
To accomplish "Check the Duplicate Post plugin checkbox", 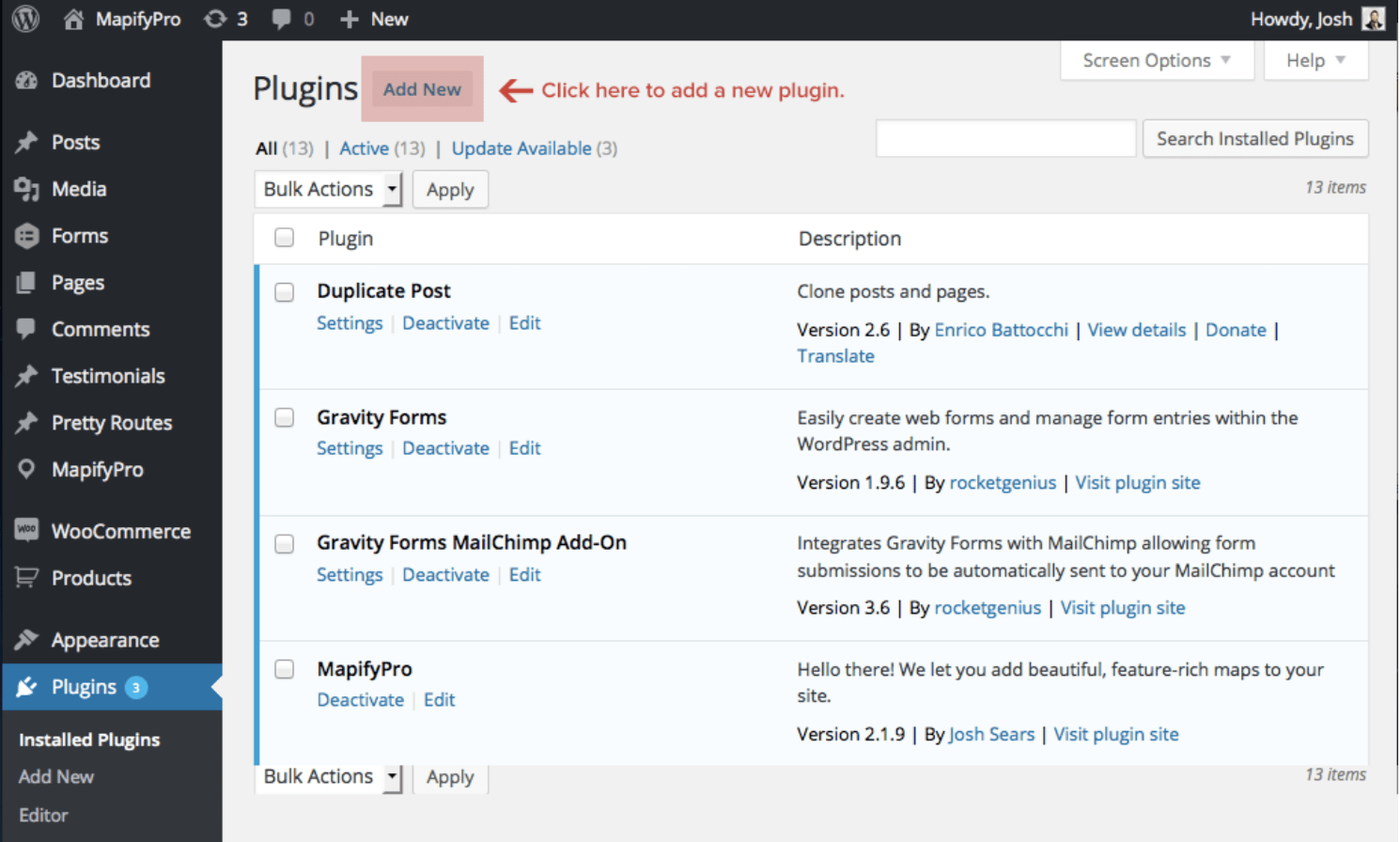I will pyautogui.click(x=284, y=292).
